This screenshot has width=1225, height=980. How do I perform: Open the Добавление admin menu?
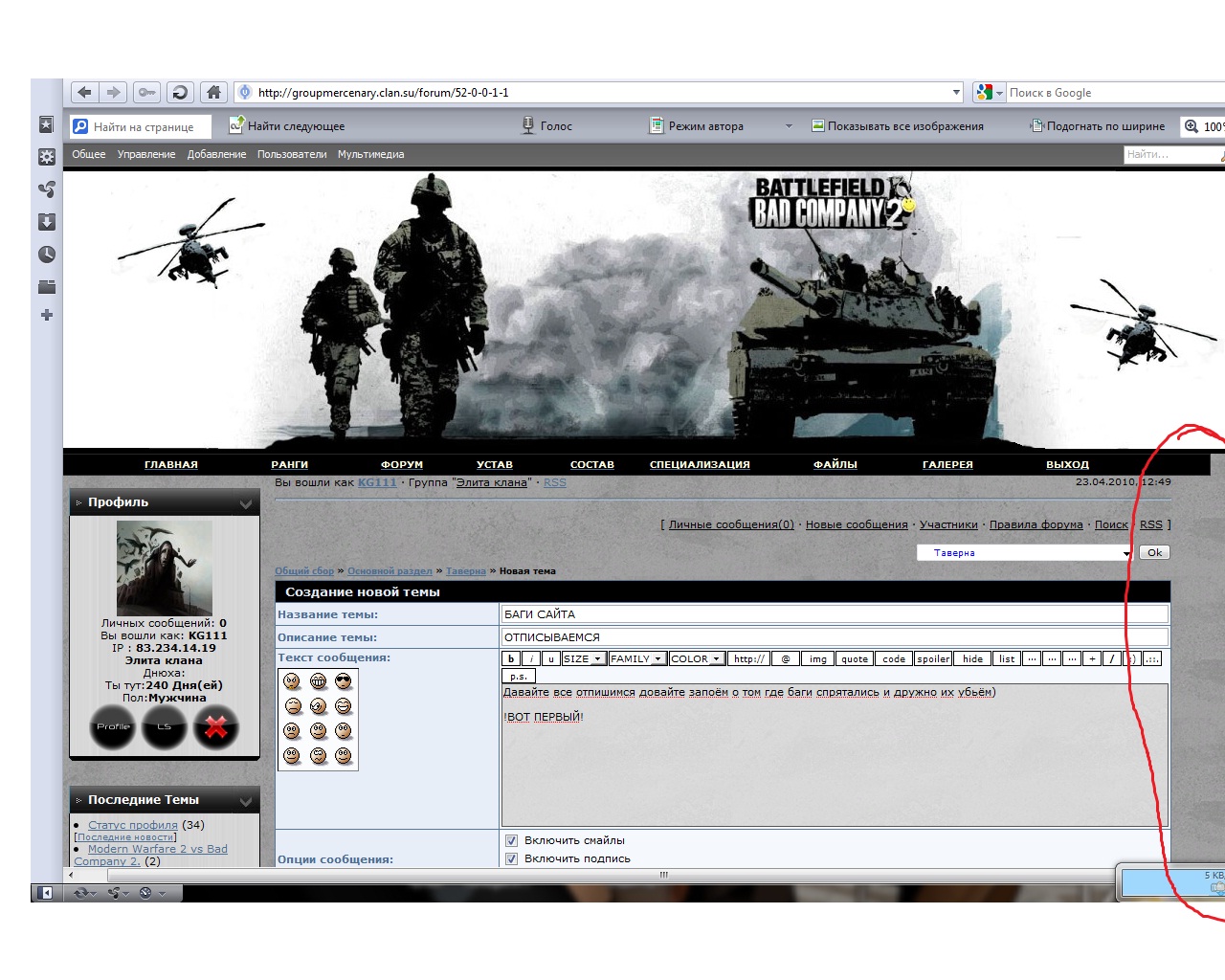[x=216, y=154]
